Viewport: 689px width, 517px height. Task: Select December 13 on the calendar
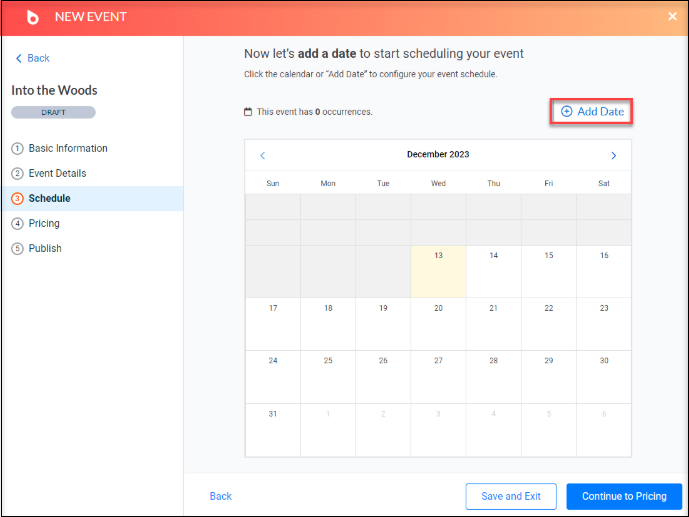(438, 271)
